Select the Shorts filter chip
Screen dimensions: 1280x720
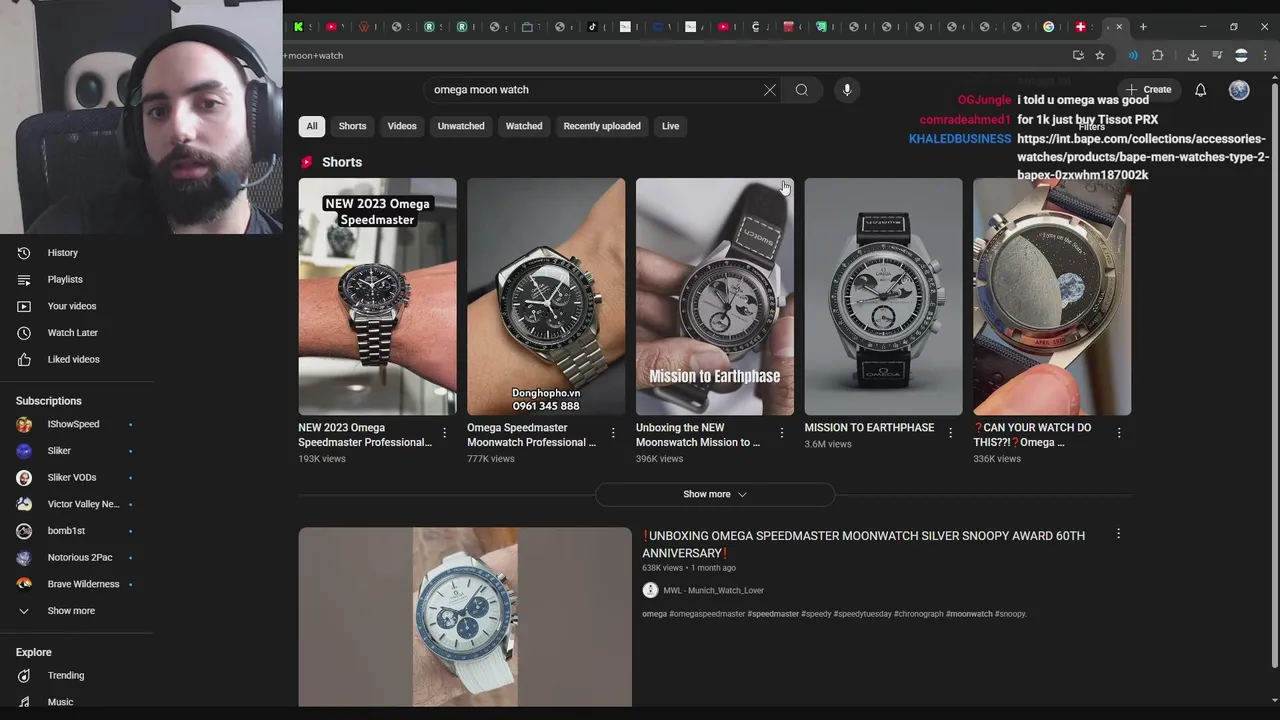[352, 126]
